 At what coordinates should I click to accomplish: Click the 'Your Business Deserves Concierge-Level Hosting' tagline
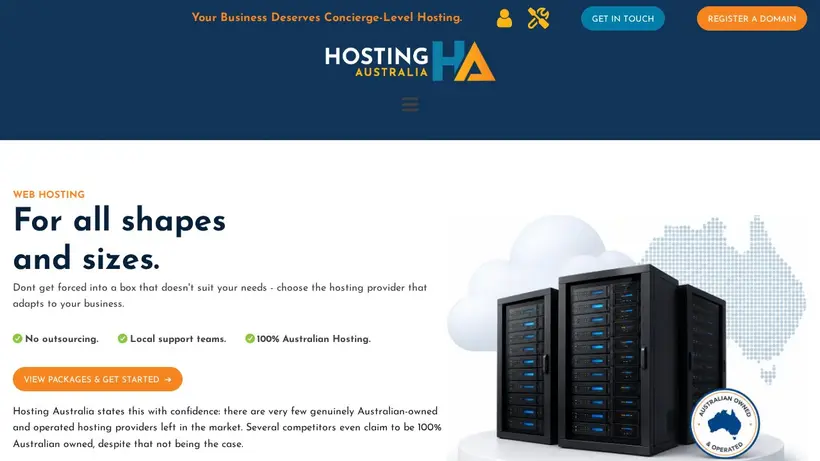327,17
